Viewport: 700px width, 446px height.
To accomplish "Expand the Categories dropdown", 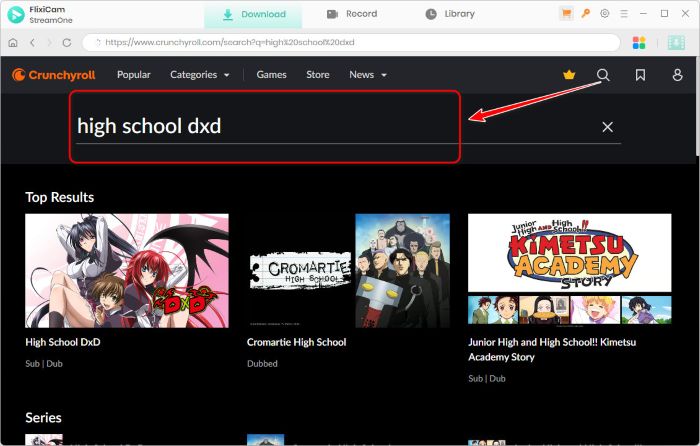I will point(199,75).
